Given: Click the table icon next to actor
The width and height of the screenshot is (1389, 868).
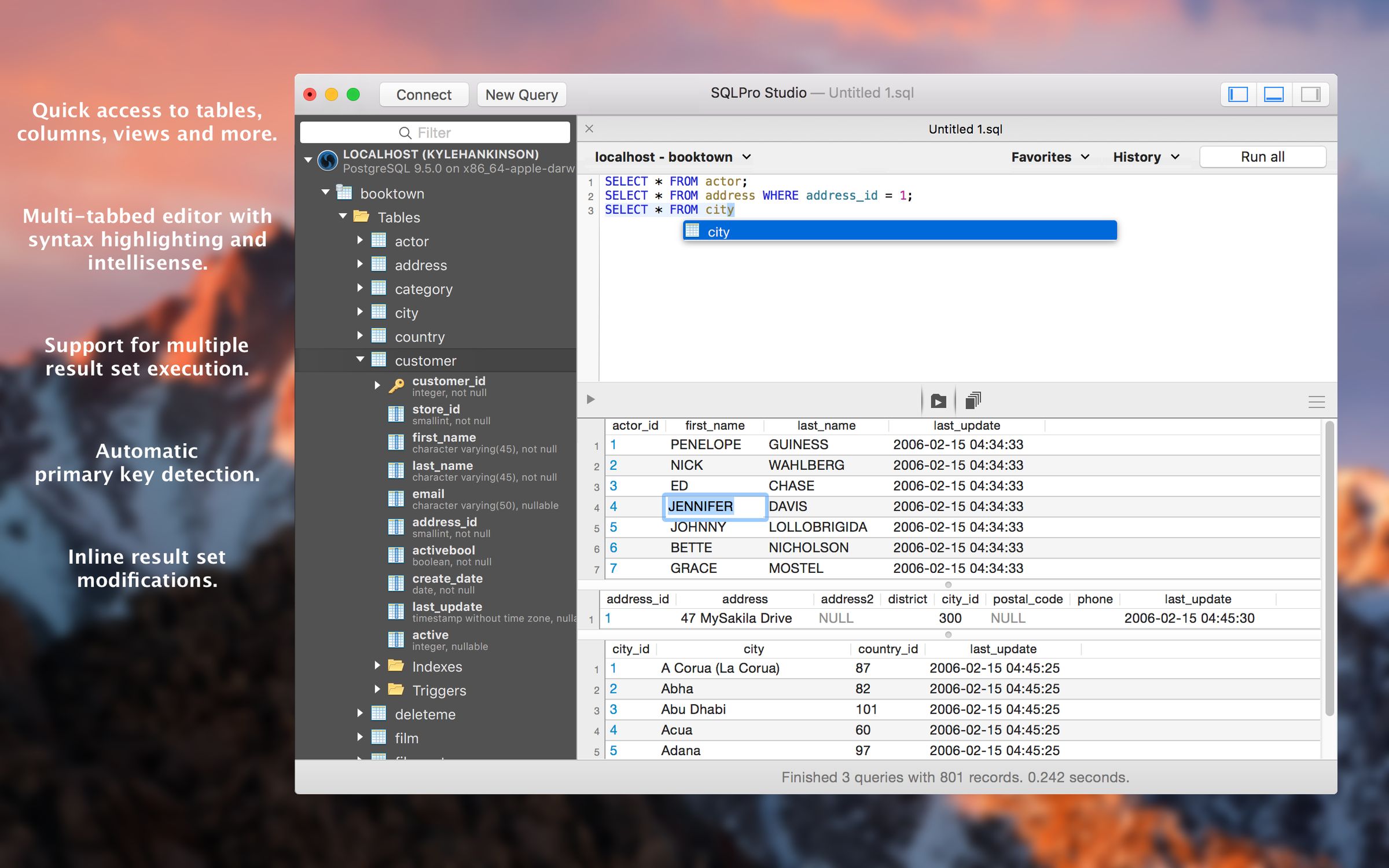Looking at the screenshot, I should pyautogui.click(x=378, y=241).
